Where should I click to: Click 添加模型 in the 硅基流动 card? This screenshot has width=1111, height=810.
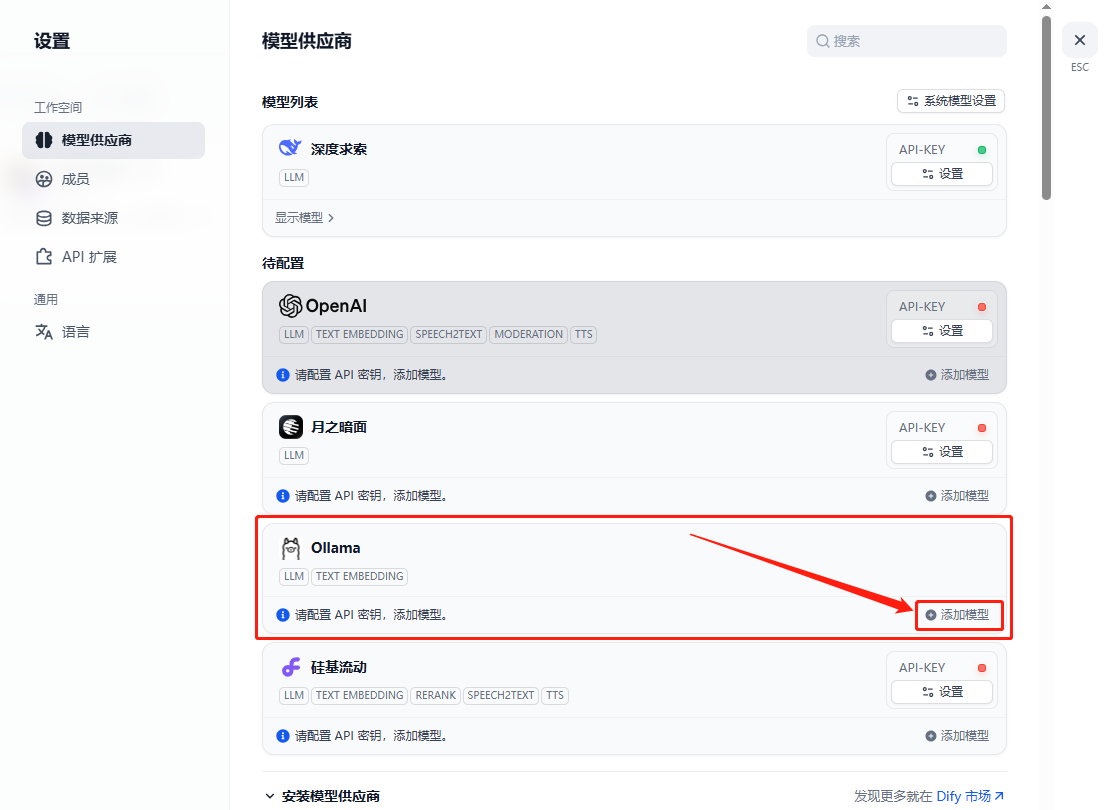[x=957, y=736]
